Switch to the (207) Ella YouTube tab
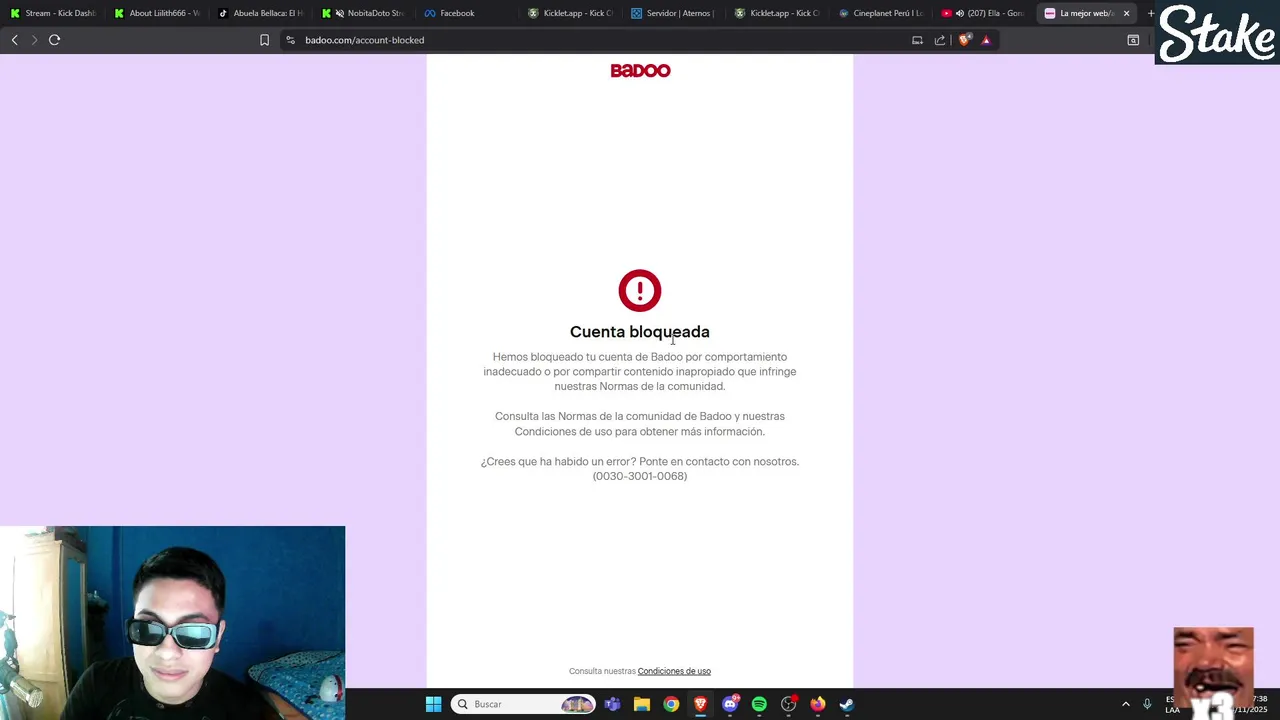The width and height of the screenshot is (1280, 720). (983, 13)
